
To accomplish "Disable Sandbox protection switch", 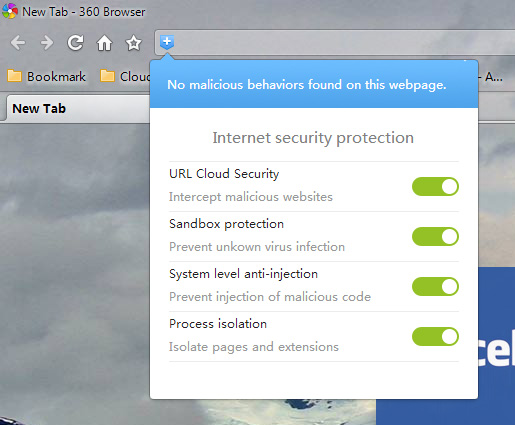I will pyautogui.click(x=435, y=236).
